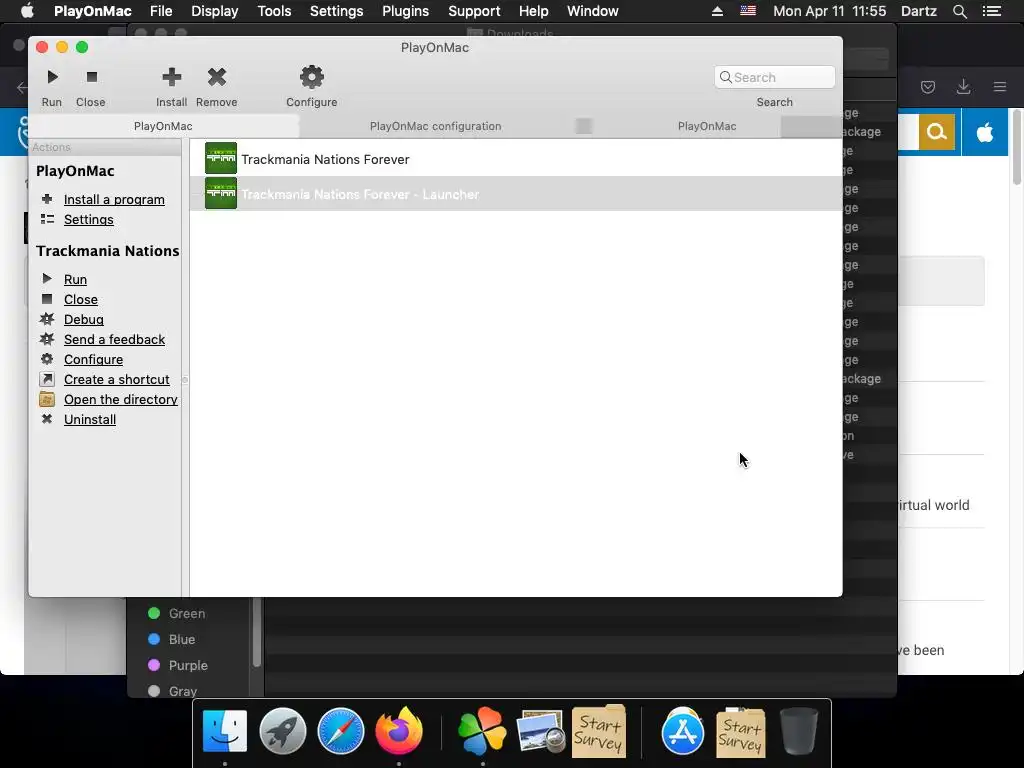Click Close link in Actions sidebar
1024x768 pixels.
click(81, 300)
